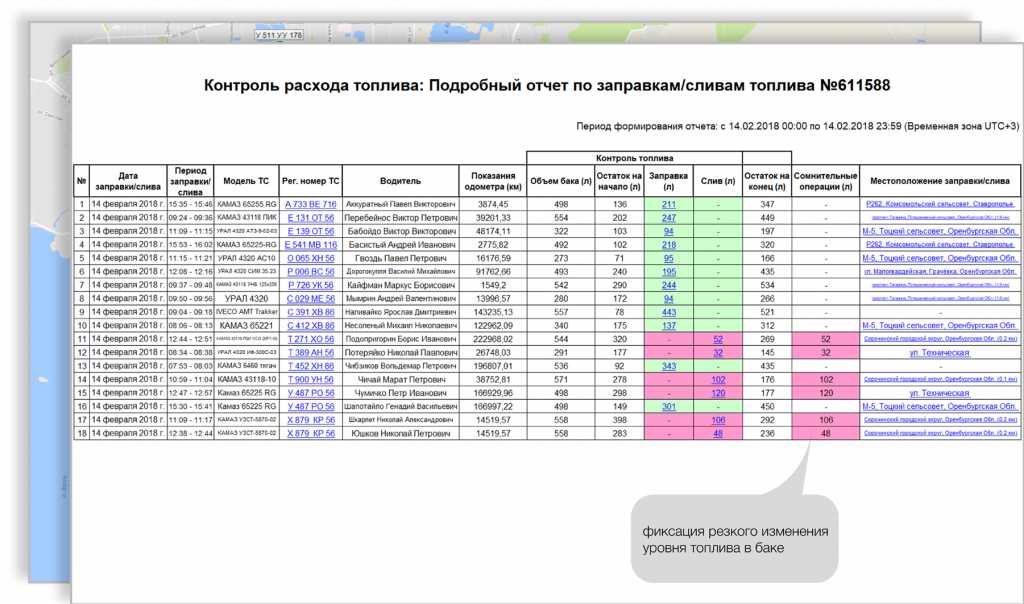Image resolution: width=1024 pixels, height=604 pixels.
Task: Open ул. Техническая location in Потеряйко row
Action: 940,353
